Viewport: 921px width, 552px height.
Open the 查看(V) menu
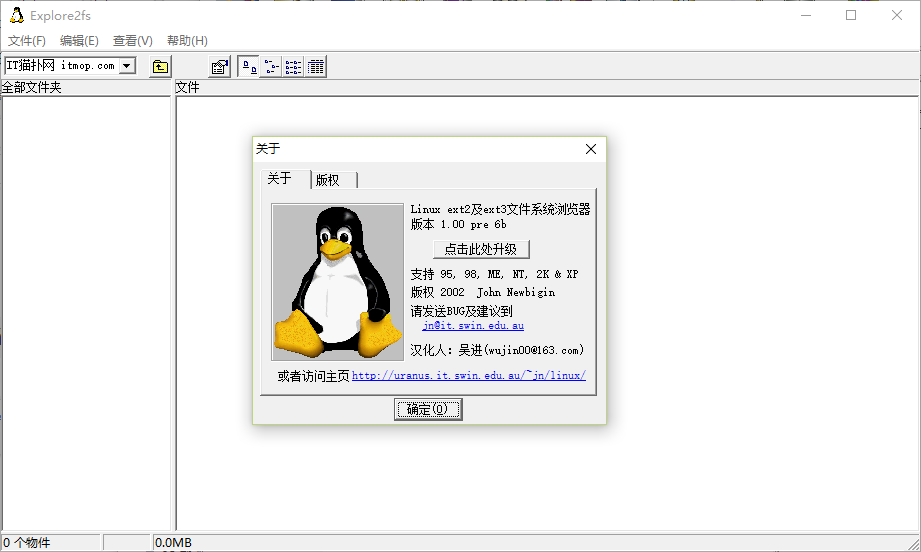(132, 41)
